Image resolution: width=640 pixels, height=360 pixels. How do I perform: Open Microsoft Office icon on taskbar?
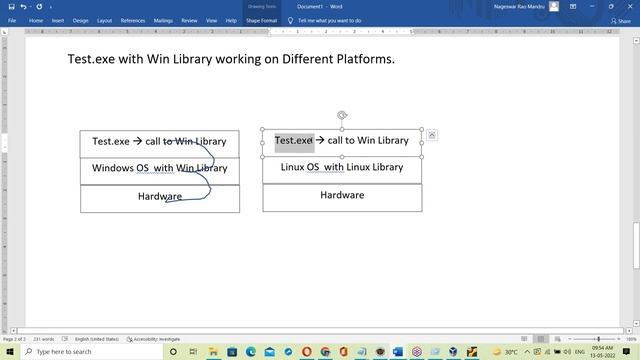point(344,351)
